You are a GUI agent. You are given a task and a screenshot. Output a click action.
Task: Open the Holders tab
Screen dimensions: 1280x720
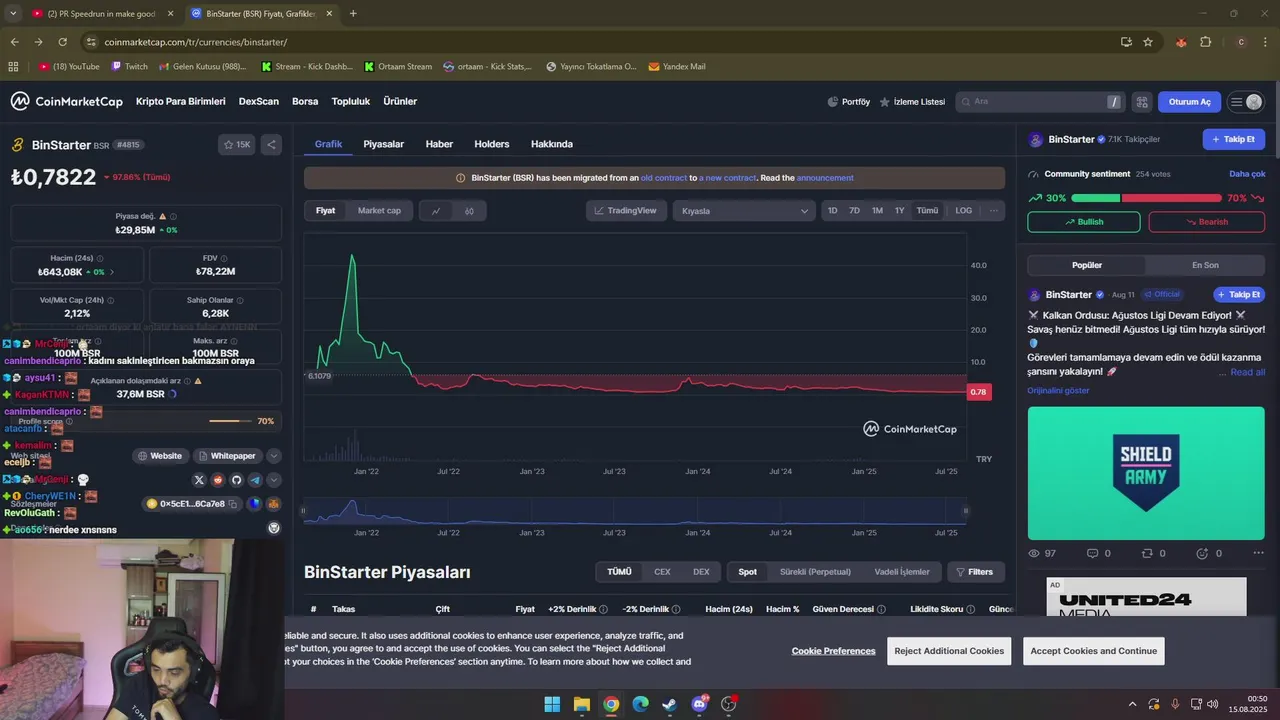click(x=491, y=144)
